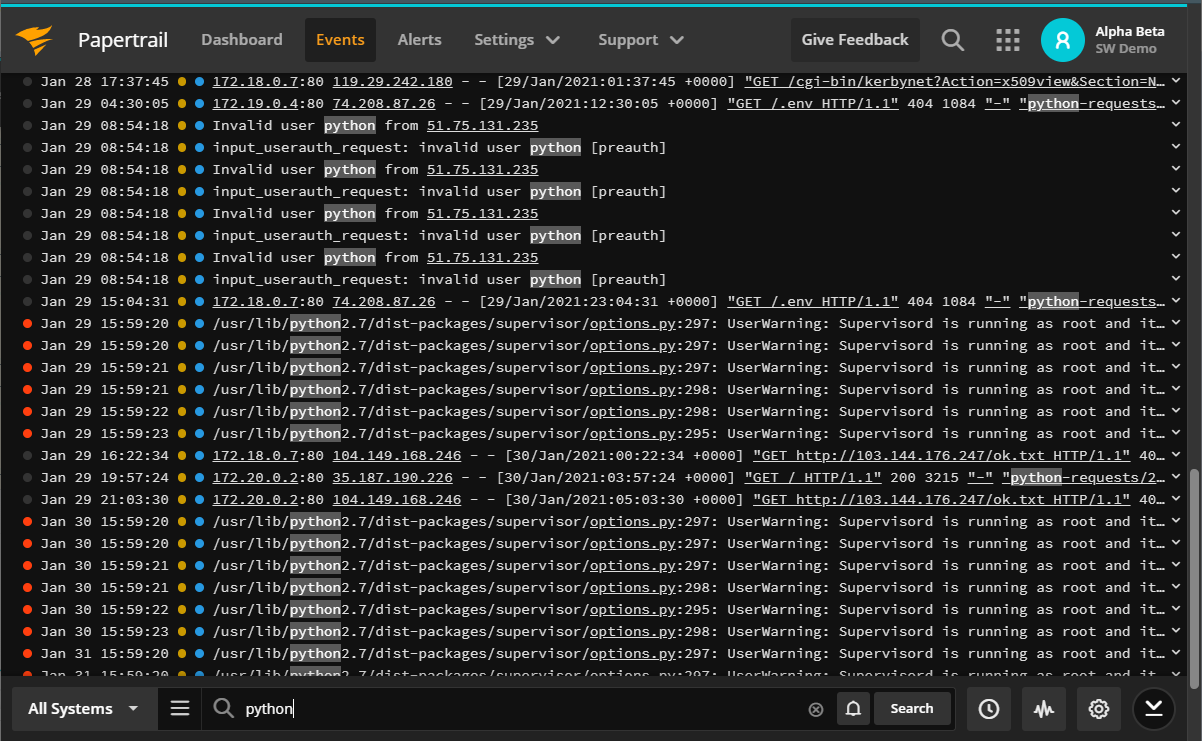Viewport: 1202px width, 741px height.
Task: Expand the Settings navigation dropdown
Action: coord(517,40)
